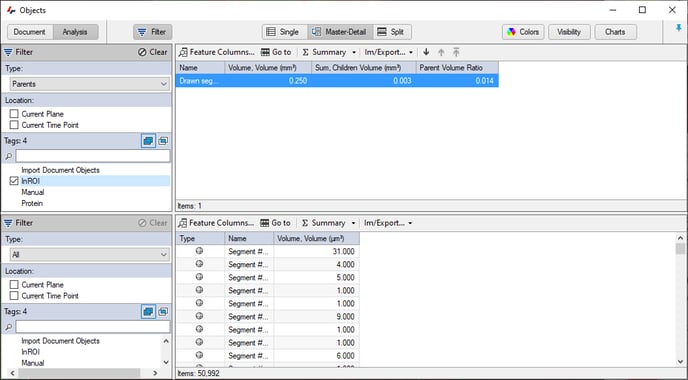Click the move up arrow icon

441,52
